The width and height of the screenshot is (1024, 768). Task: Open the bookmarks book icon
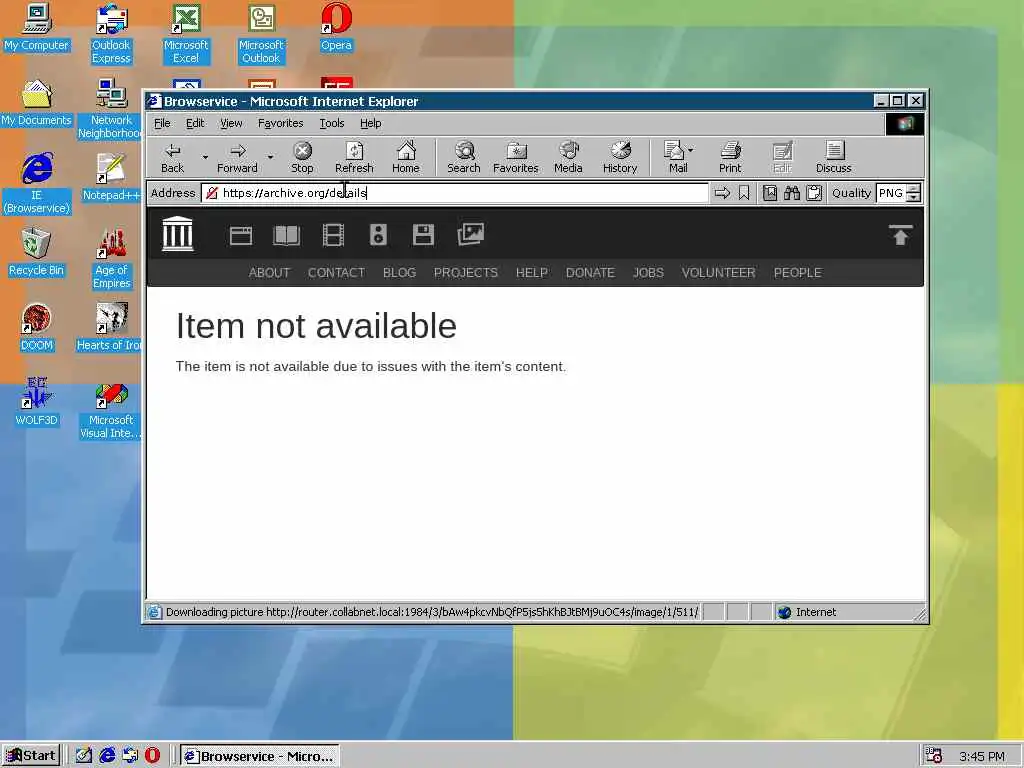(770, 193)
